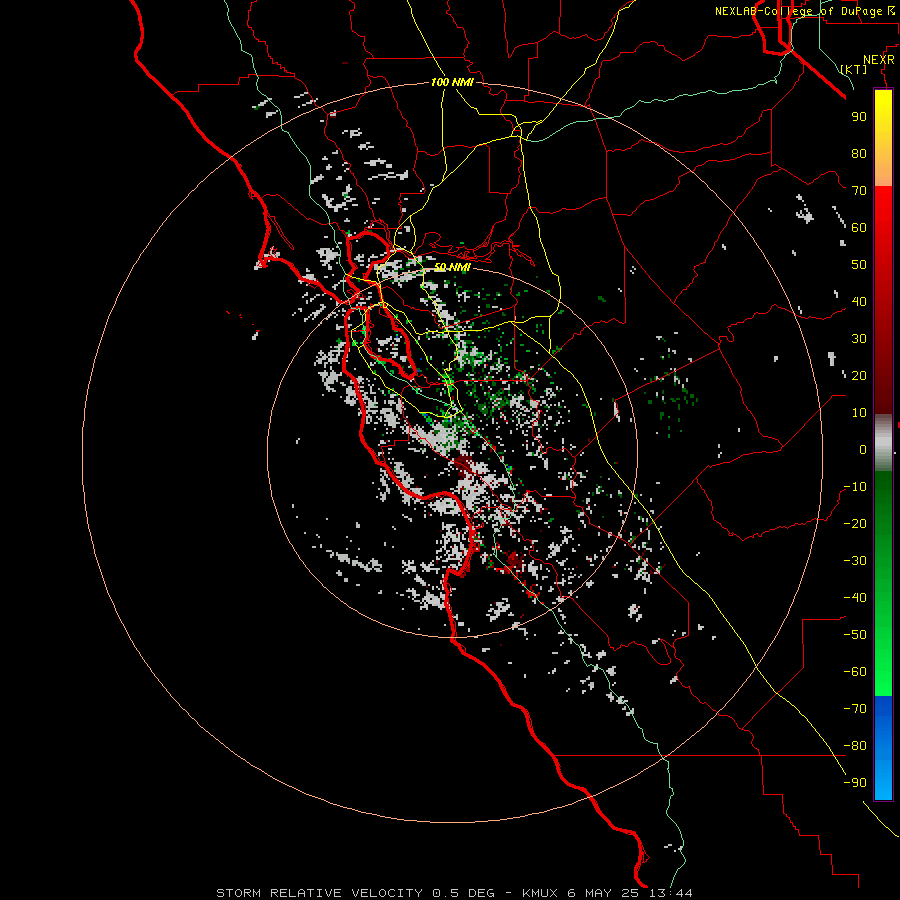The width and height of the screenshot is (900, 900).
Task: Click the "NEXR" label above the scale
Action: point(879,60)
